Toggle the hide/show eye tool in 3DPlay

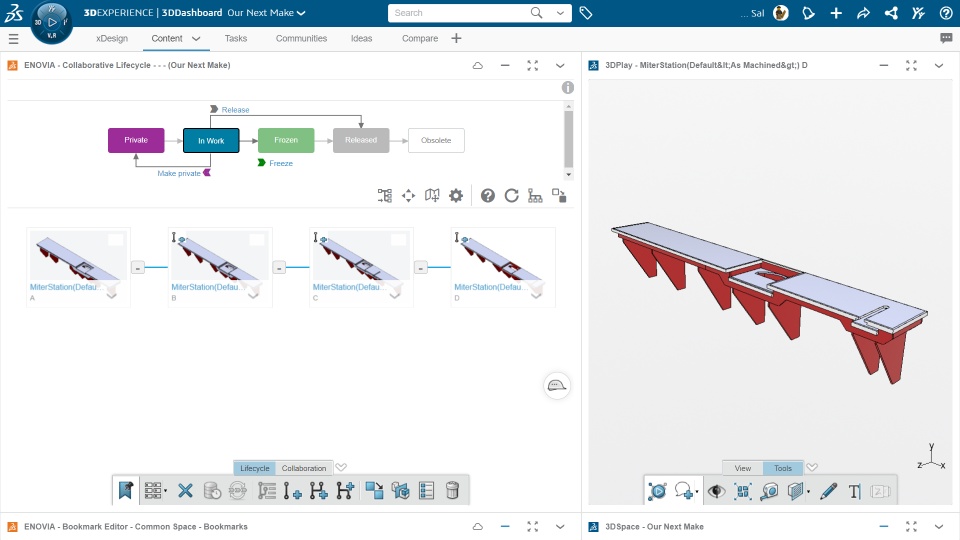(716, 491)
